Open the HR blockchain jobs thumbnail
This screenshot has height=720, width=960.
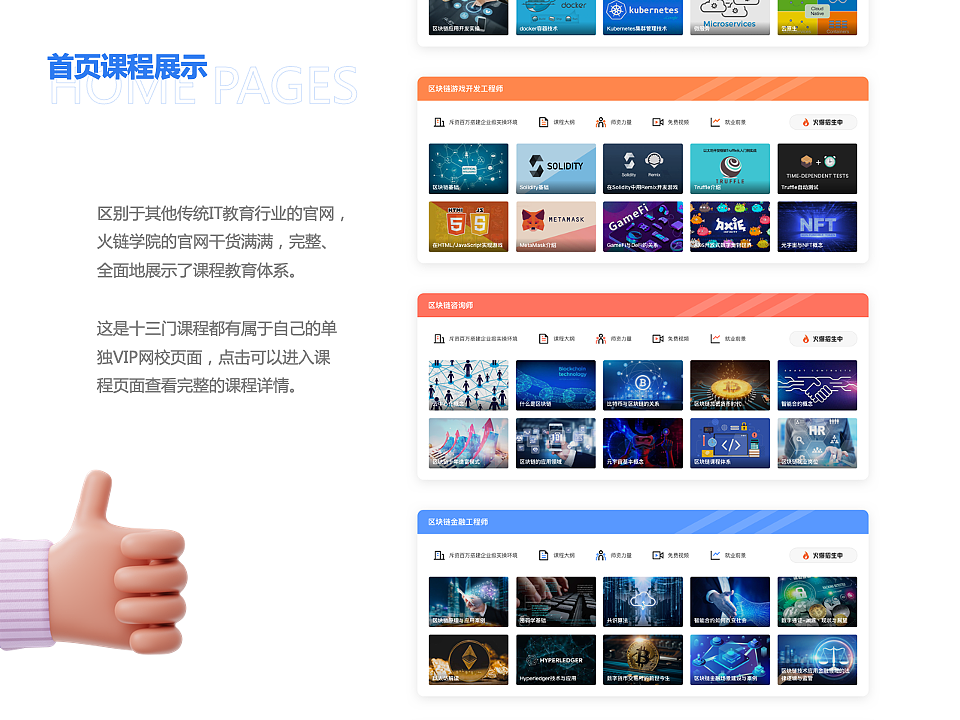pos(817,443)
